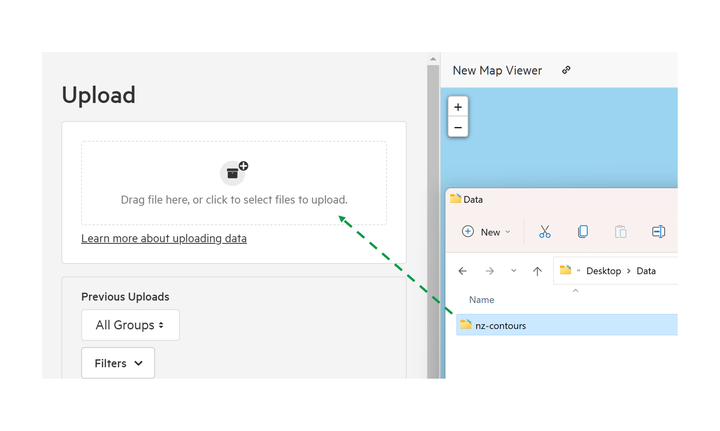Click the vertical scrollbar of the Upload panel
This screenshot has width=720, height=431.
(x=433, y=220)
